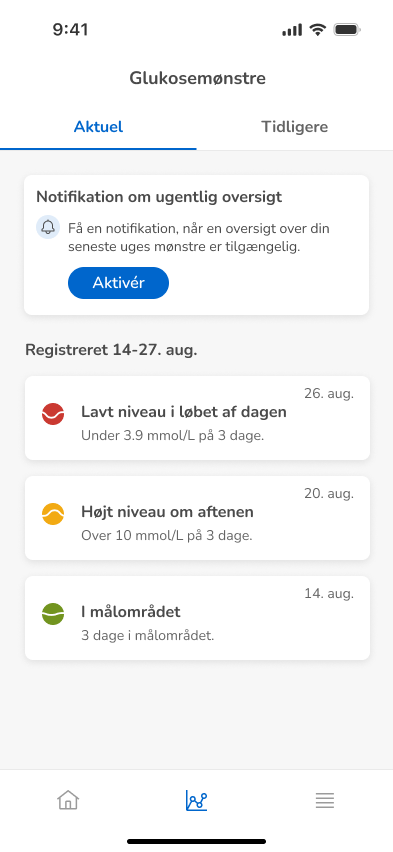Tap the Glukosemønstre page title

tap(197, 78)
